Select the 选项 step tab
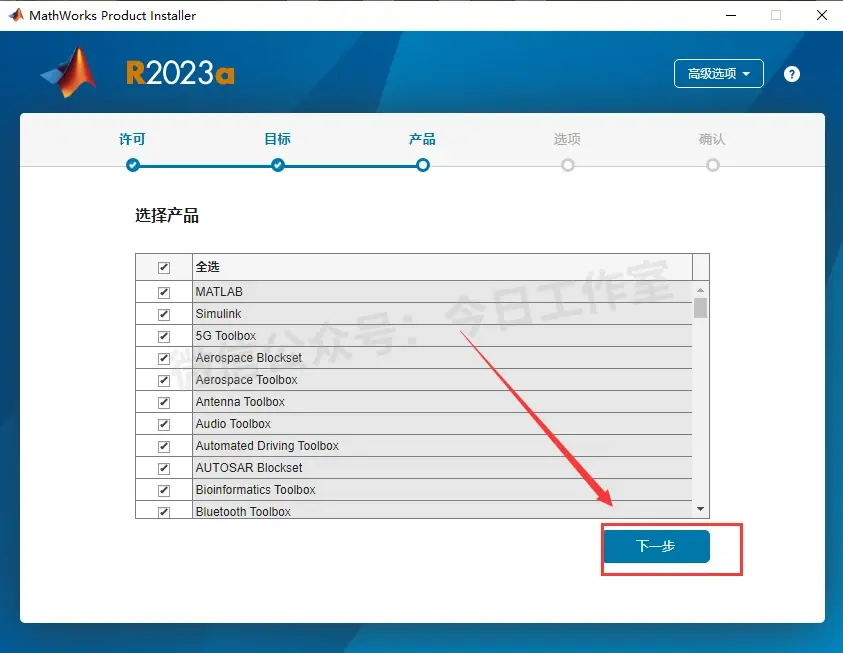843x653 pixels. point(567,139)
